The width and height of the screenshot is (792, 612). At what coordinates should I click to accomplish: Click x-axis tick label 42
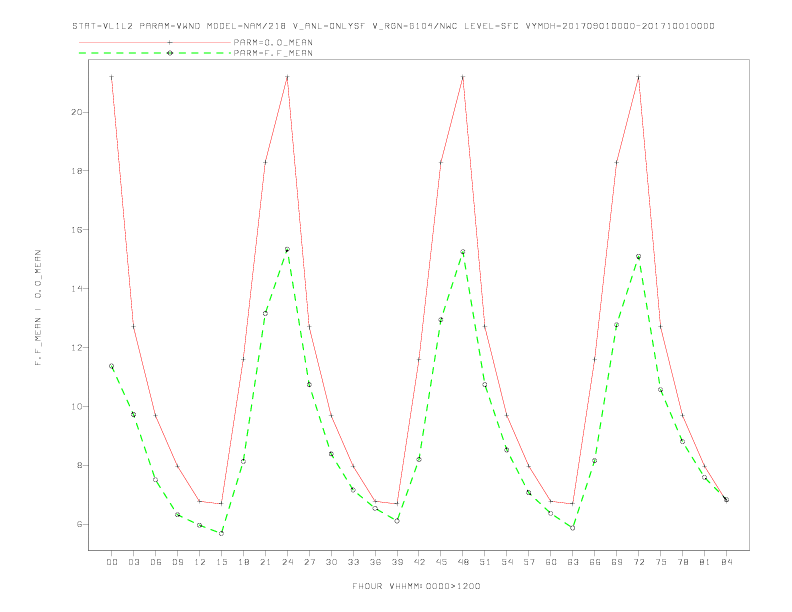click(x=419, y=562)
